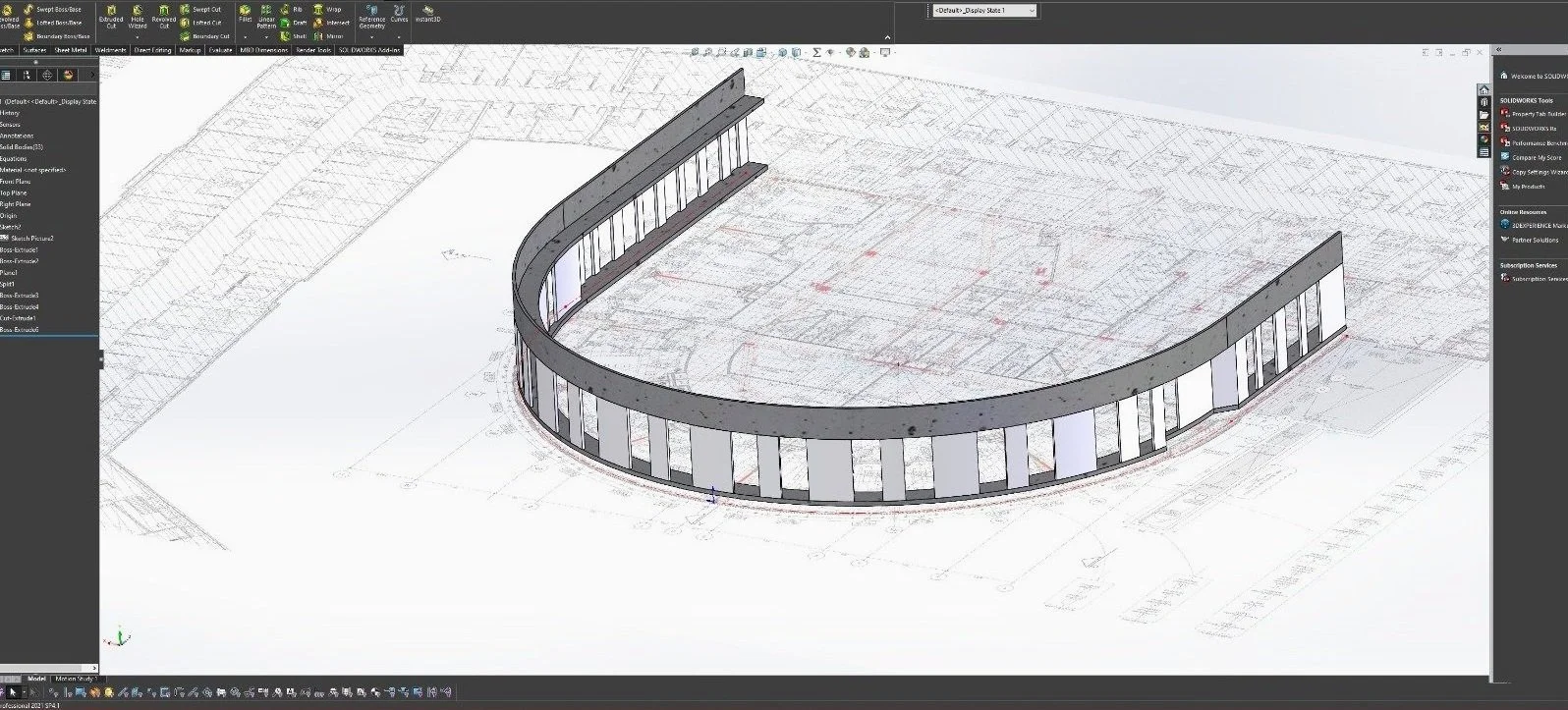
Task: Select Material <not specified> item
Action: (33, 170)
